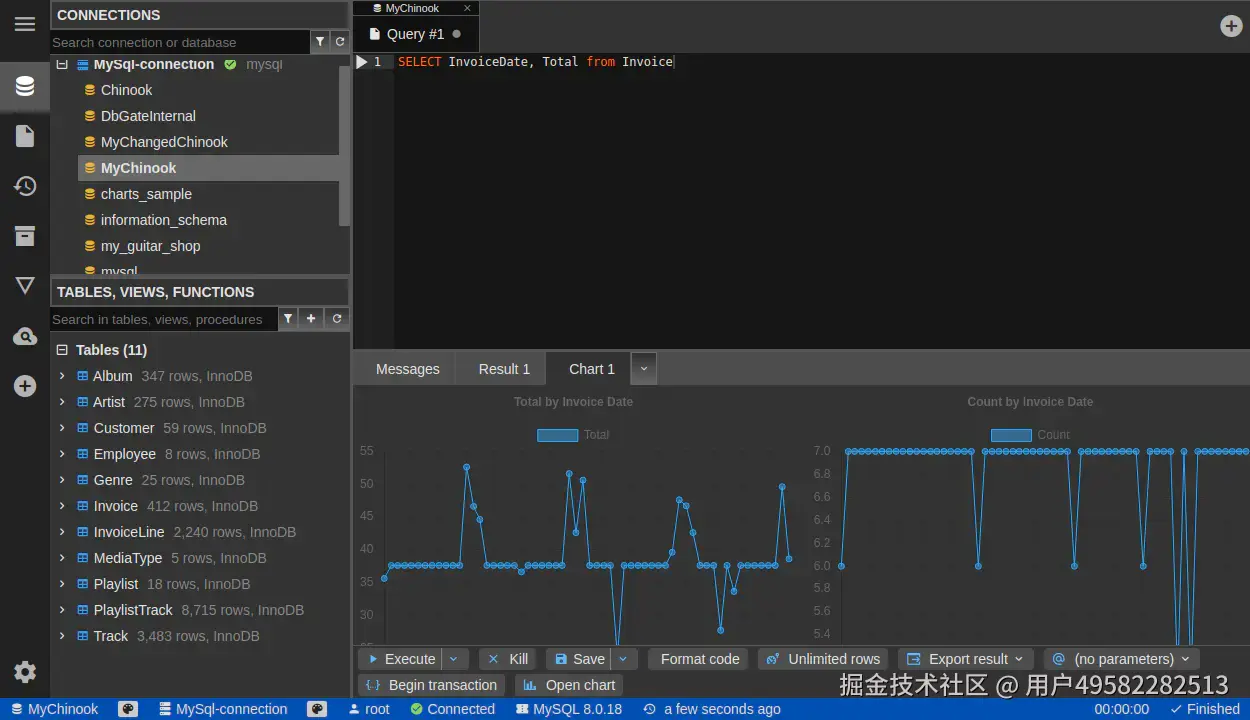Focus the search in tables field
Viewport: 1250px width, 720px height.
tap(163, 319)
